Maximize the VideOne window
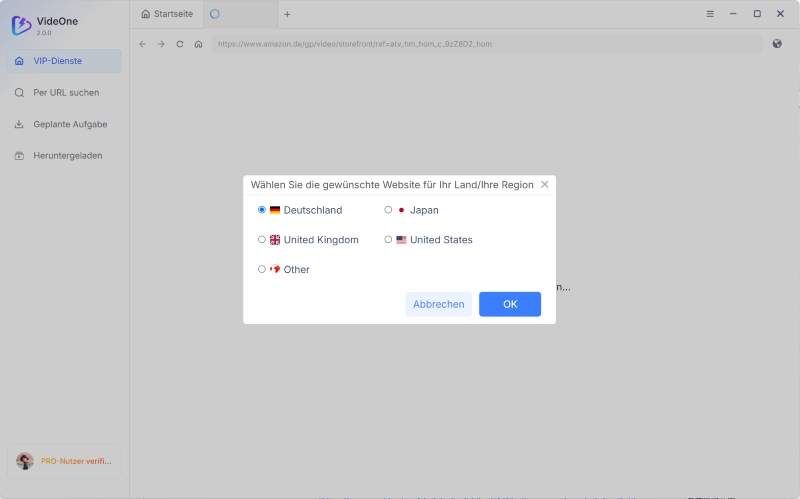800x499 pixels. point(757,14)
